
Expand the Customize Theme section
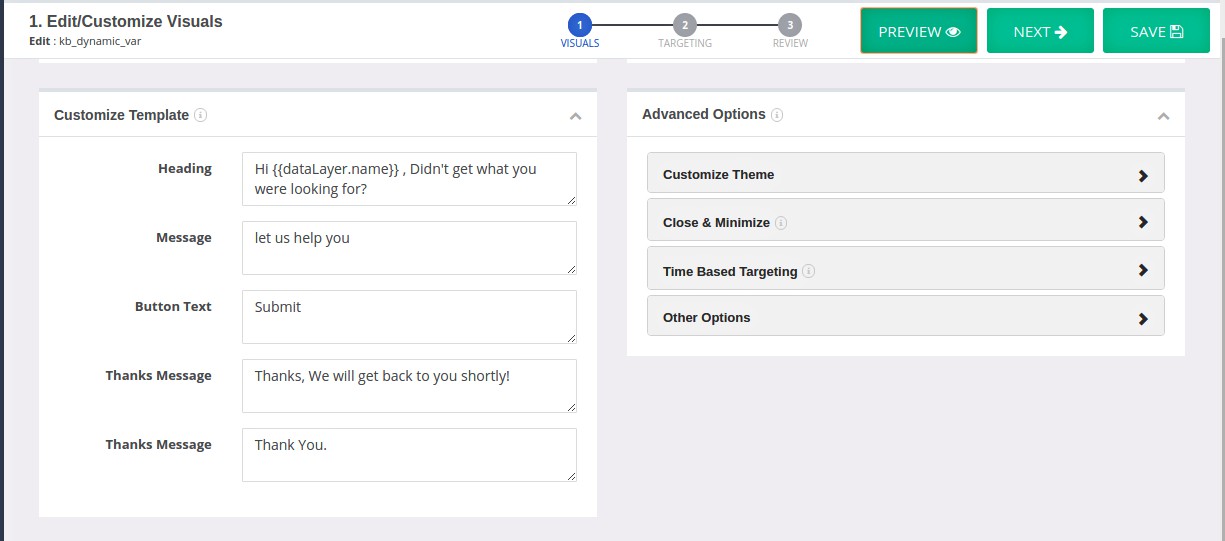(x=906, y=173)
